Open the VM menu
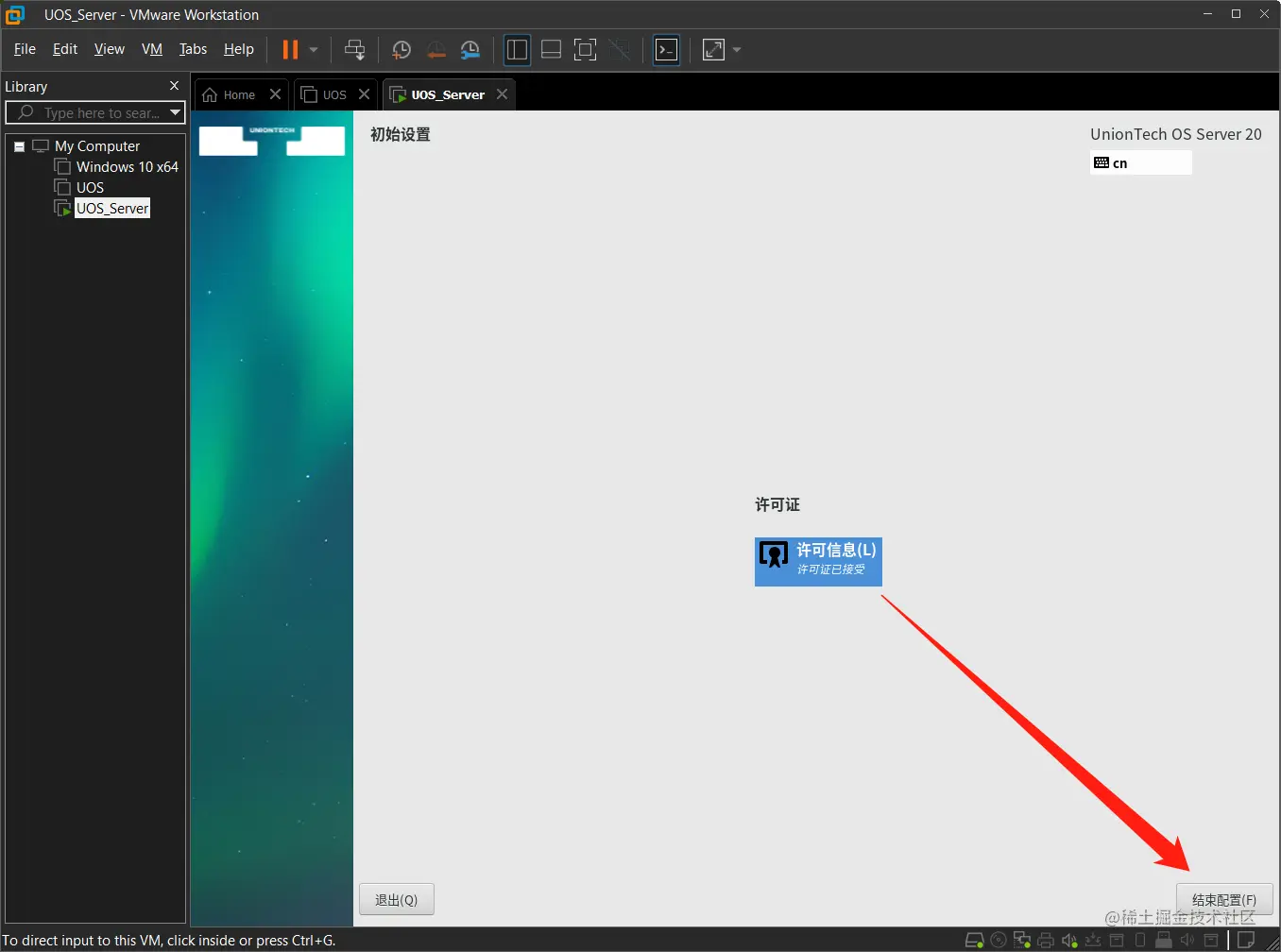The height and width of the screenshot is (952, 1281). tap(152, 49)
